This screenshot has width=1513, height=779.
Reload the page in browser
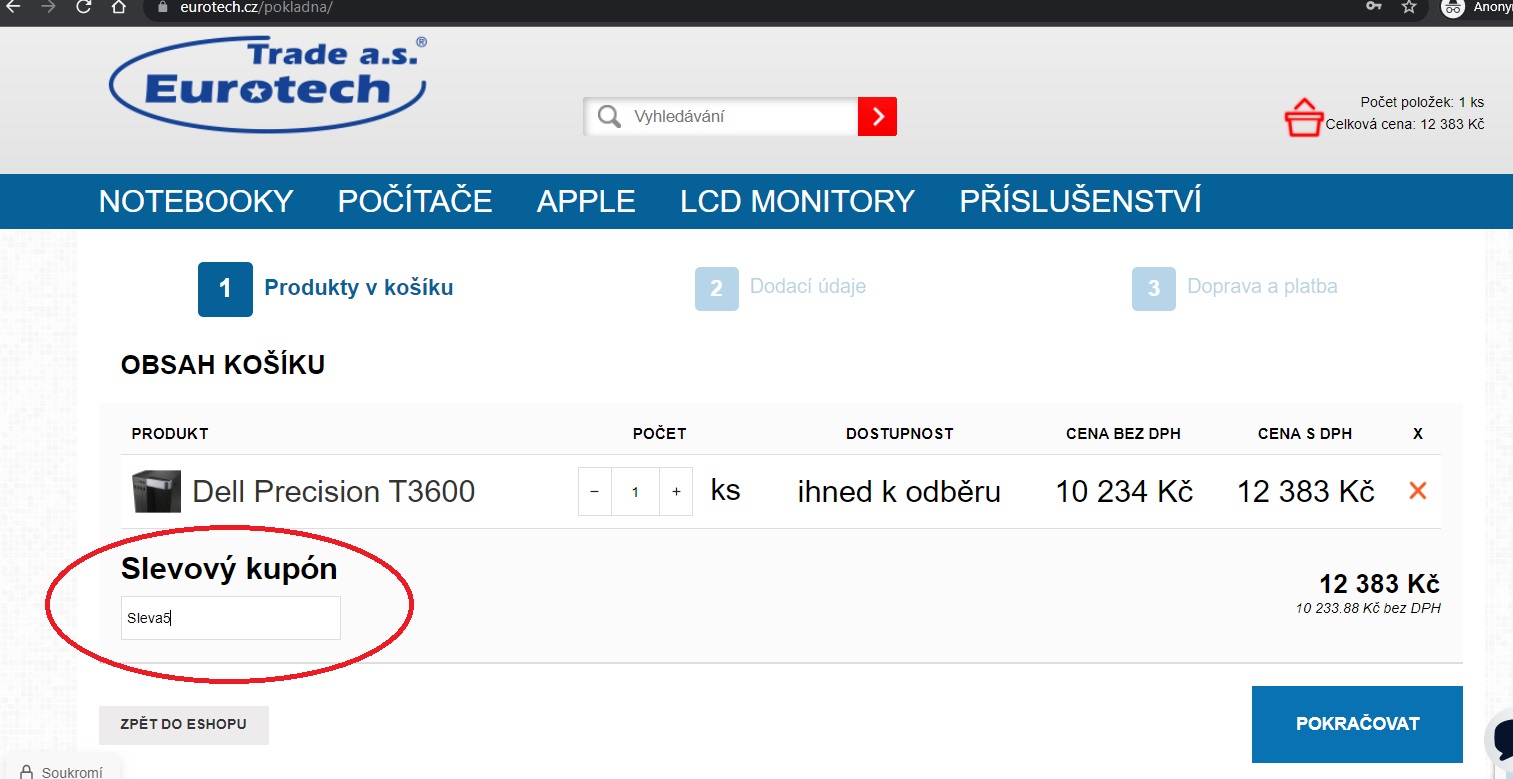84,7
